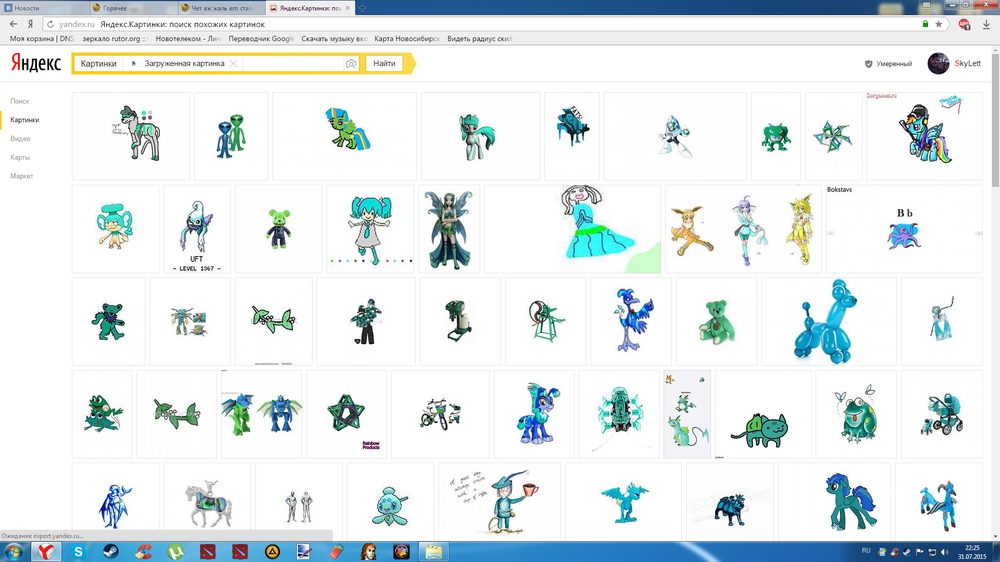
Task: Reload the page with the refresh icon
Action: point(50,24)
